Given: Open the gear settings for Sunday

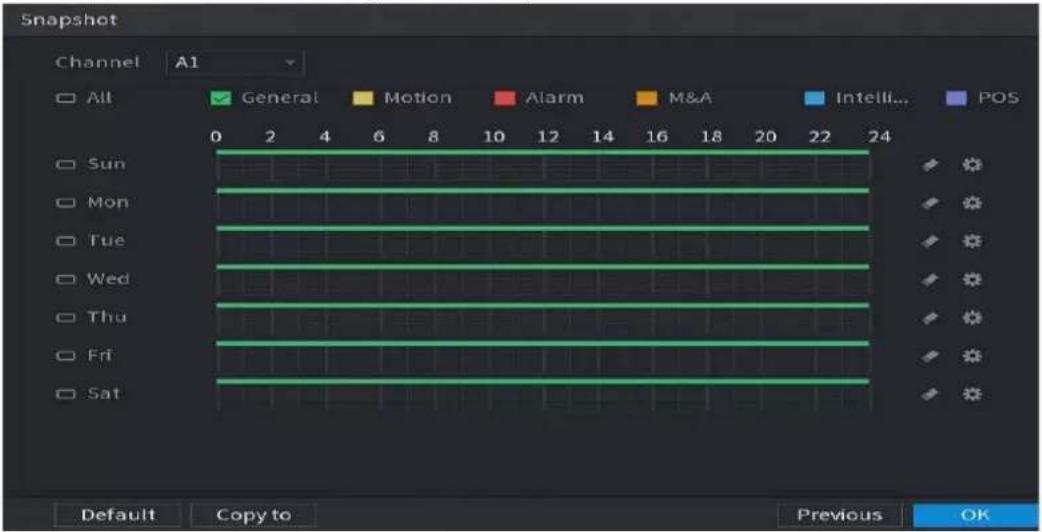Looking at the screenshot, I should pyautogui.click(x=972, y=164).
